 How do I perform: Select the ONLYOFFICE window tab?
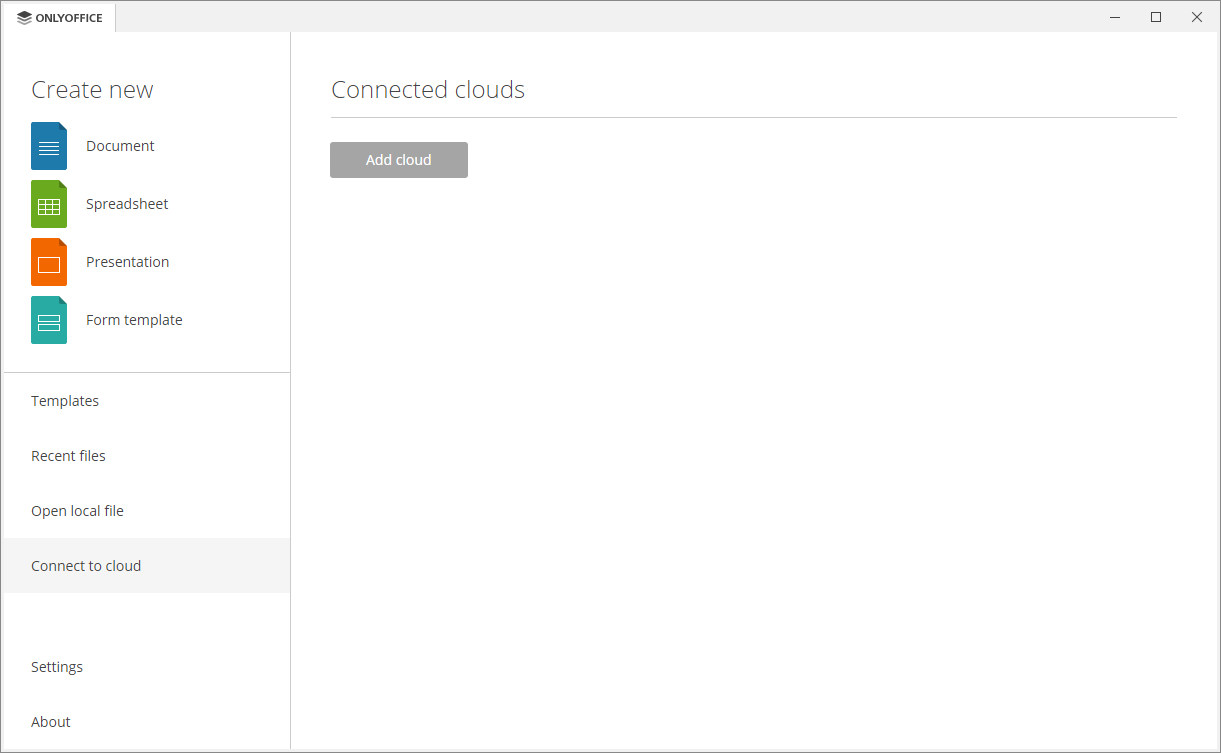coord(58,17)
